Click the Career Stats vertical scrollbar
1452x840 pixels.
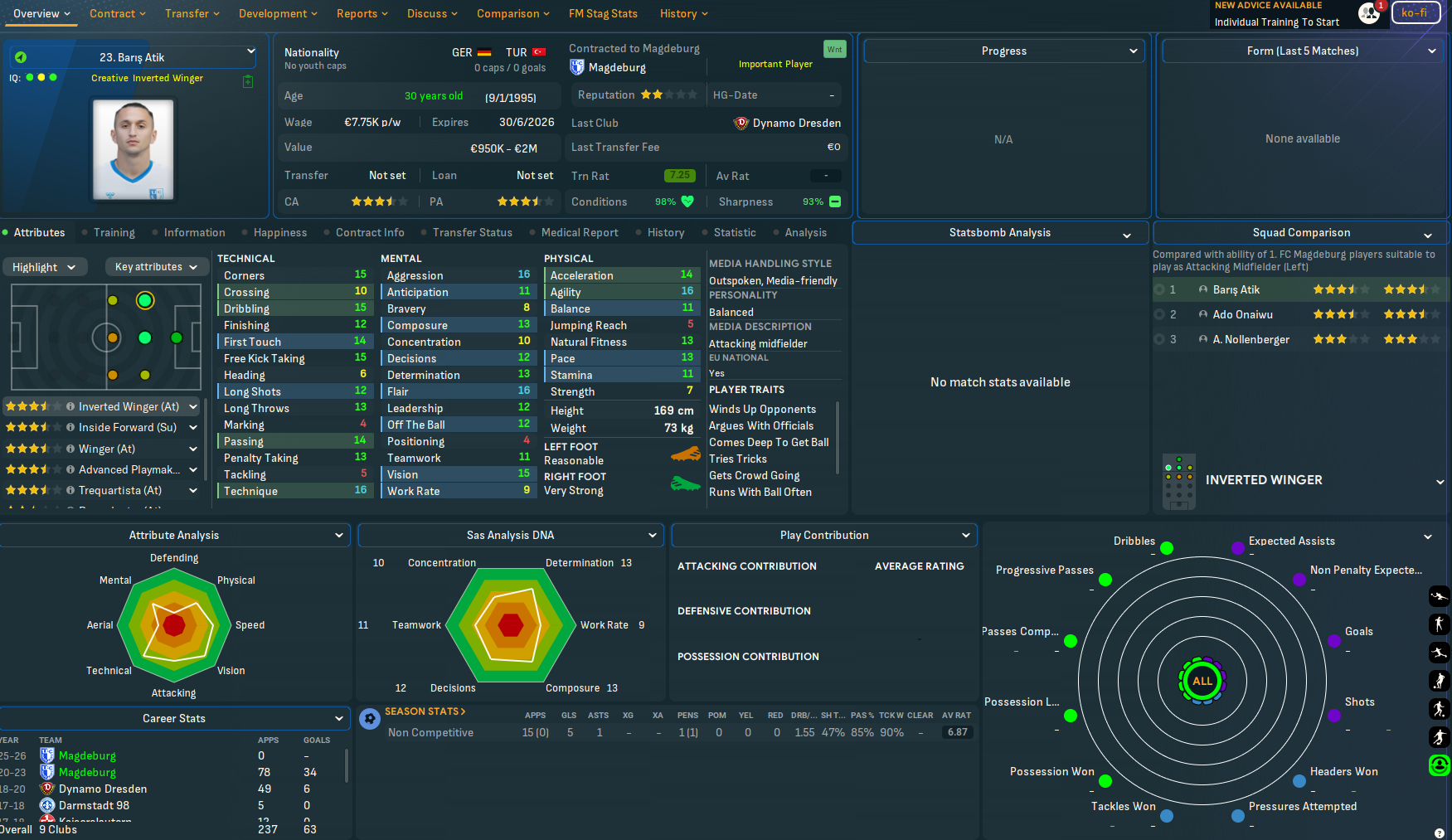click(346, 765)
